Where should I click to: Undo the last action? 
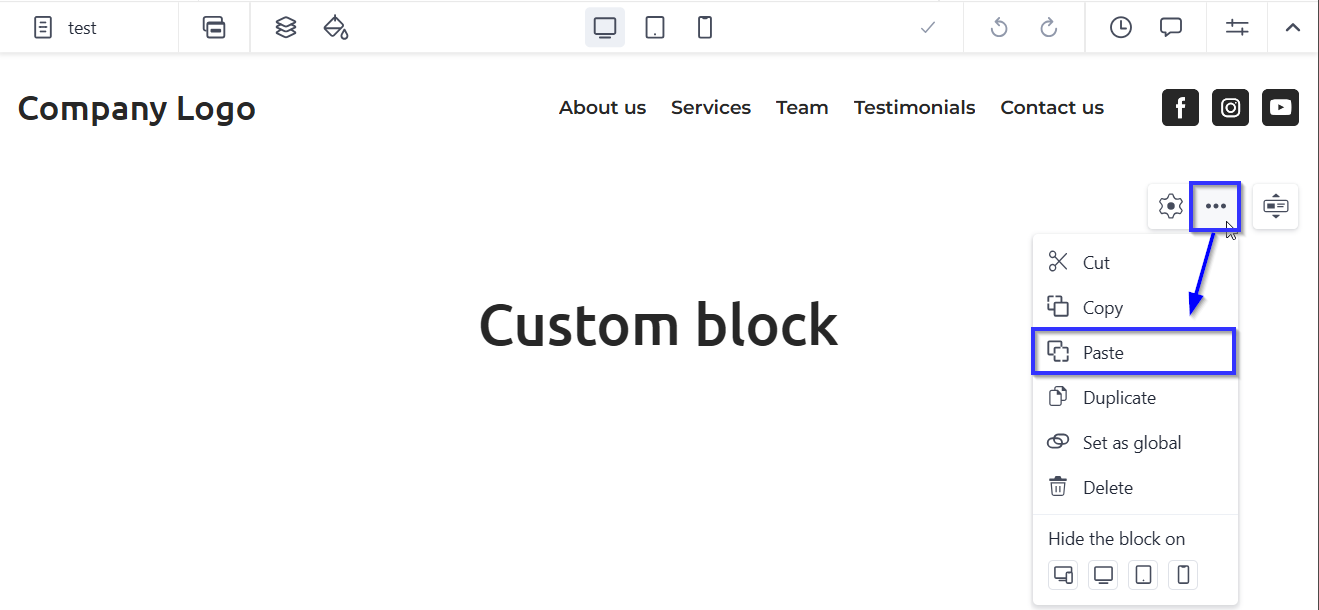pos(998,28)
